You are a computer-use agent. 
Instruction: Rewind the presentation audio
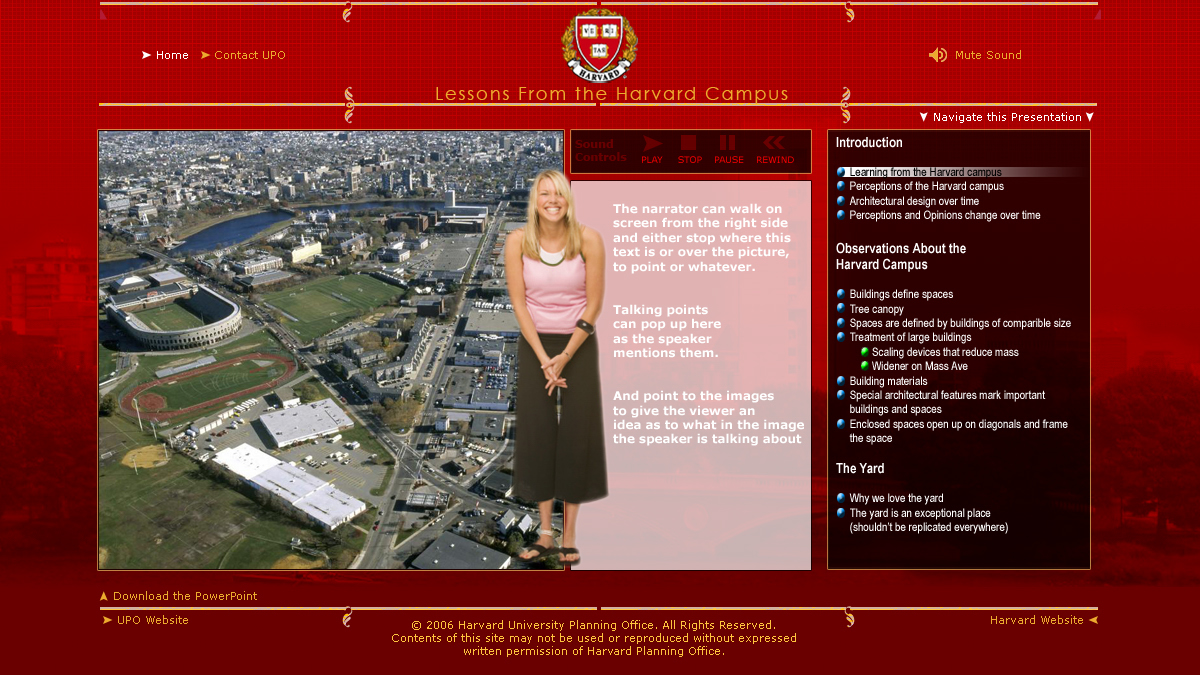(x=774, y=150)
